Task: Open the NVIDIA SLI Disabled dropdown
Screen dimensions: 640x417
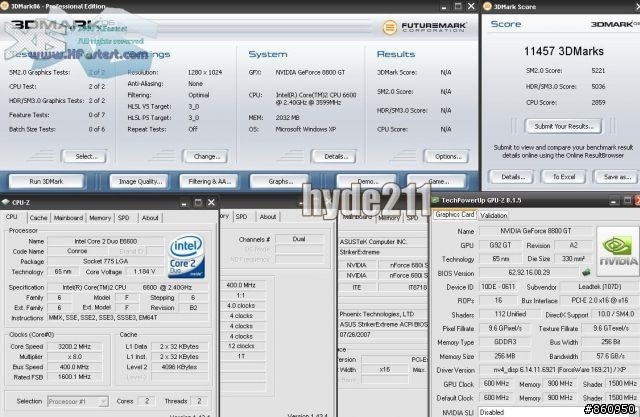Action: coord(558,412)
